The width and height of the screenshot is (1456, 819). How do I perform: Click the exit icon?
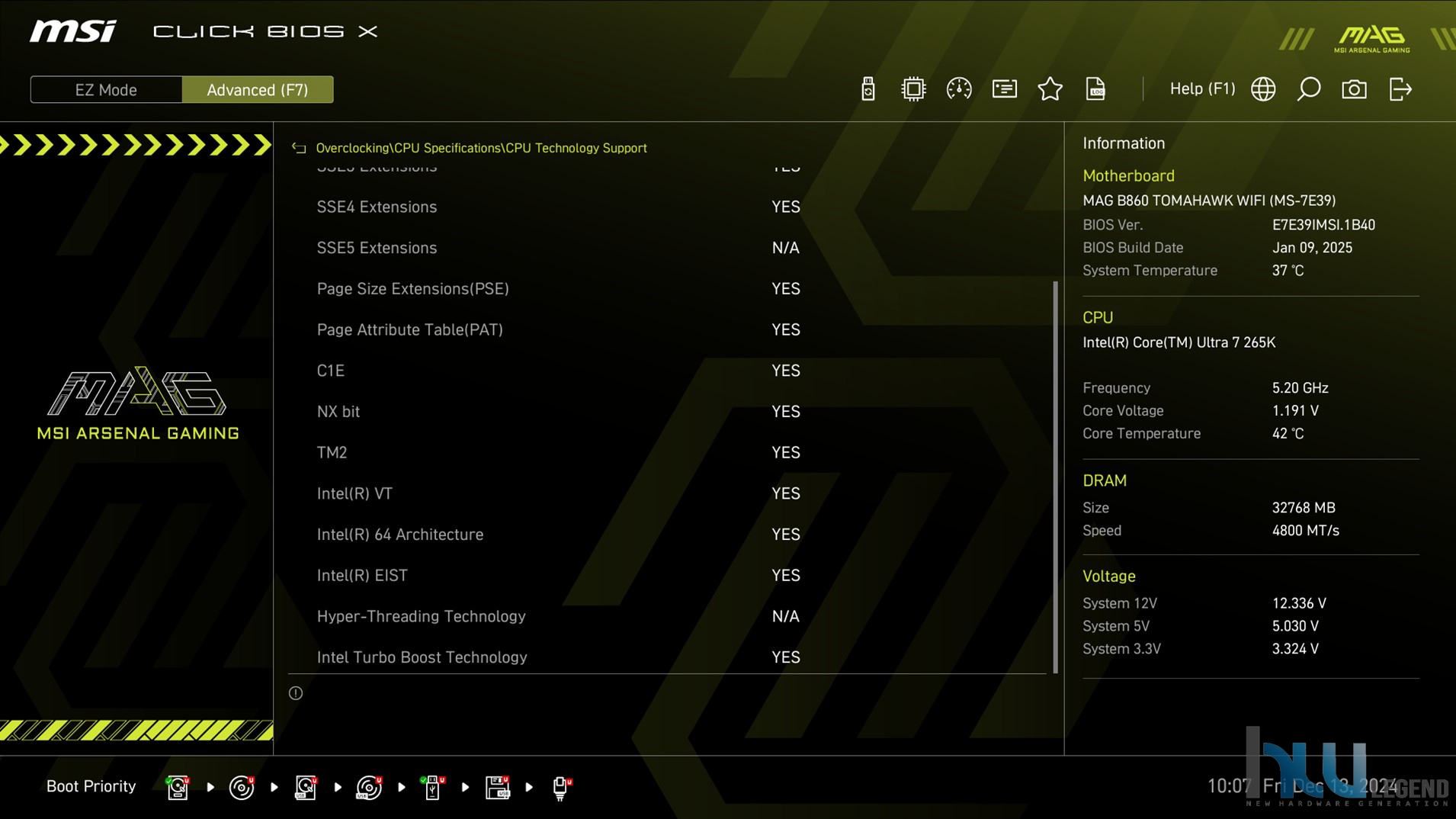click(1400, 89)
